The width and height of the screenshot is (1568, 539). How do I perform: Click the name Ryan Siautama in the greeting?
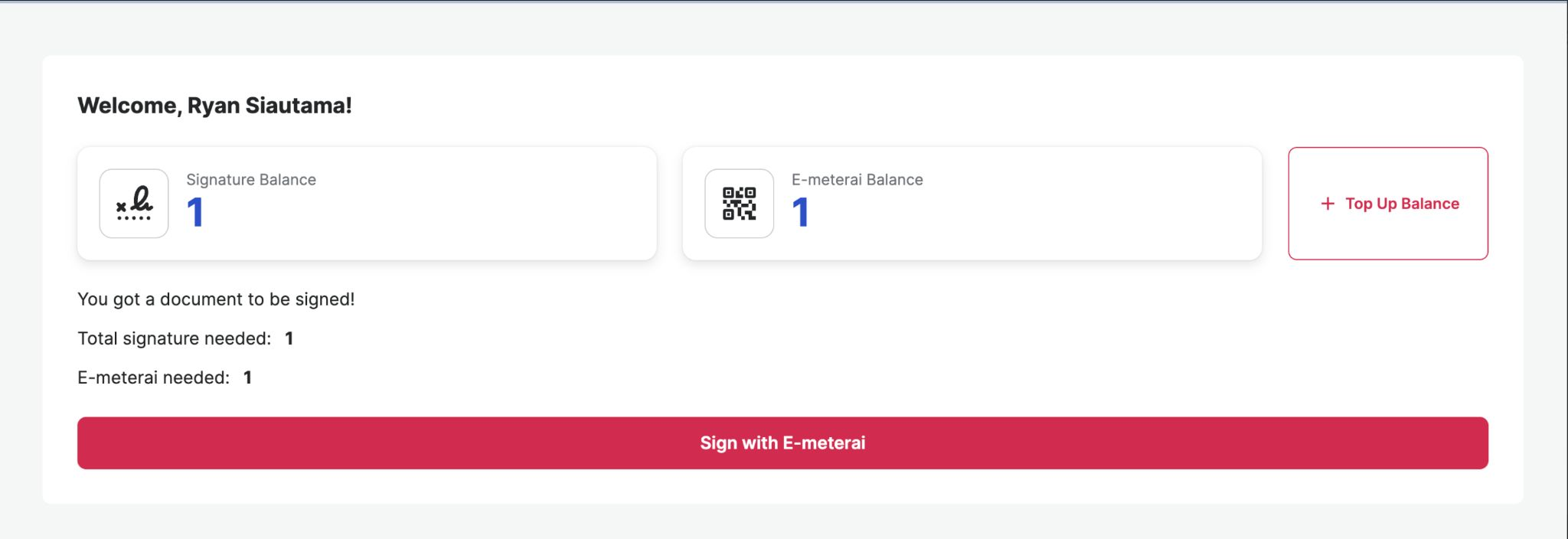[267, 106]
